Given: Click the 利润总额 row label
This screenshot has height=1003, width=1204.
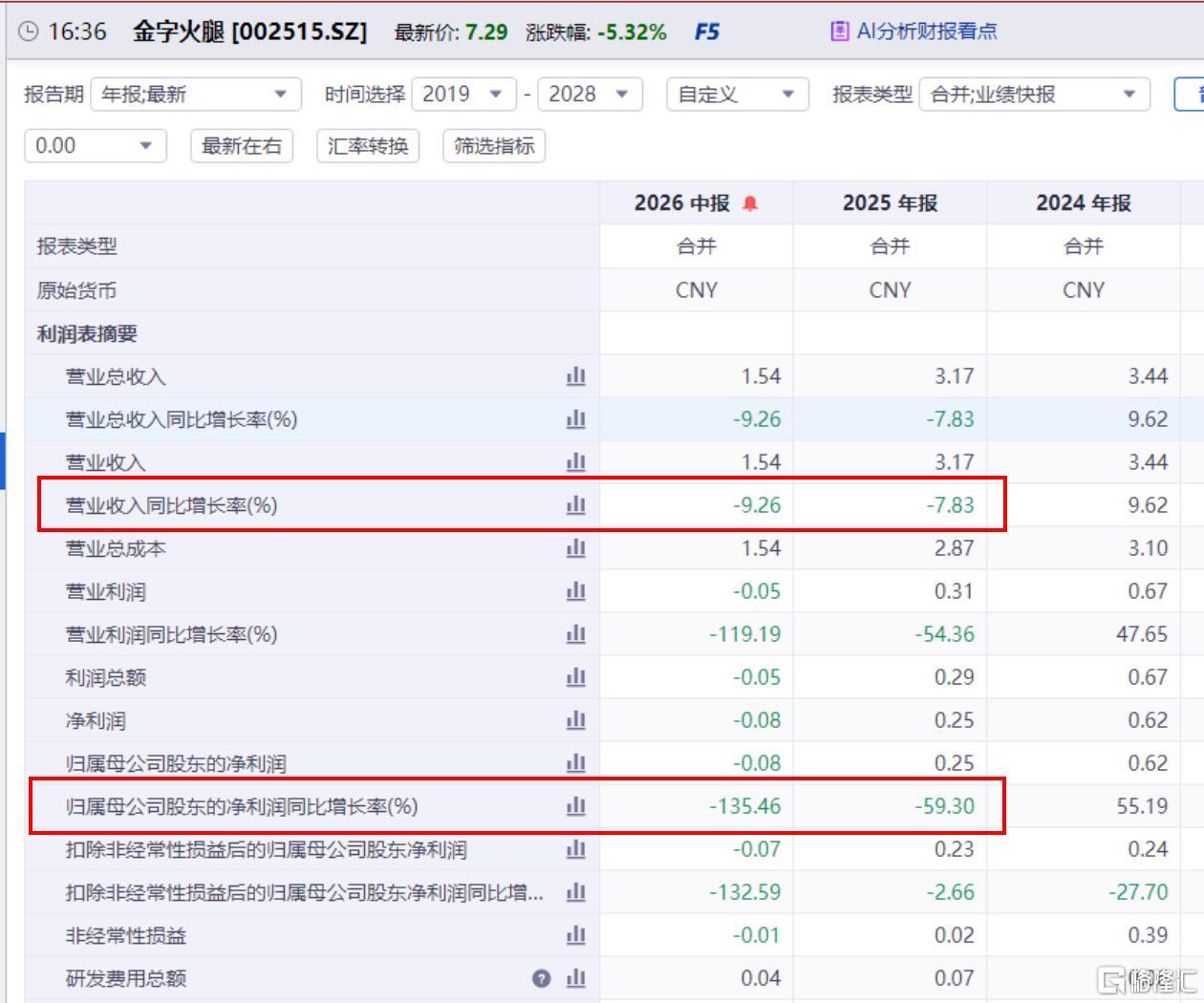Looking at the screenshot, I should pos(105,677).
